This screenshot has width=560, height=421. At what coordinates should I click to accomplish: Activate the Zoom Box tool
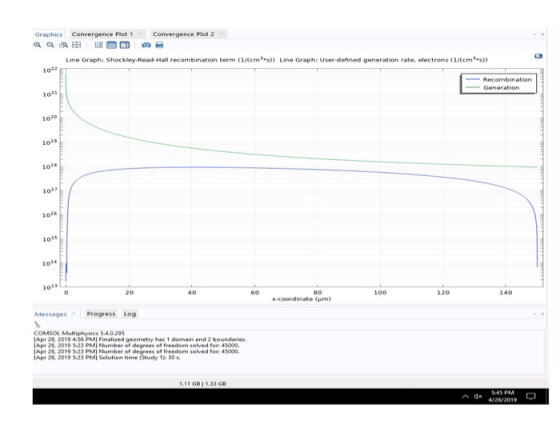click(64, 45)
